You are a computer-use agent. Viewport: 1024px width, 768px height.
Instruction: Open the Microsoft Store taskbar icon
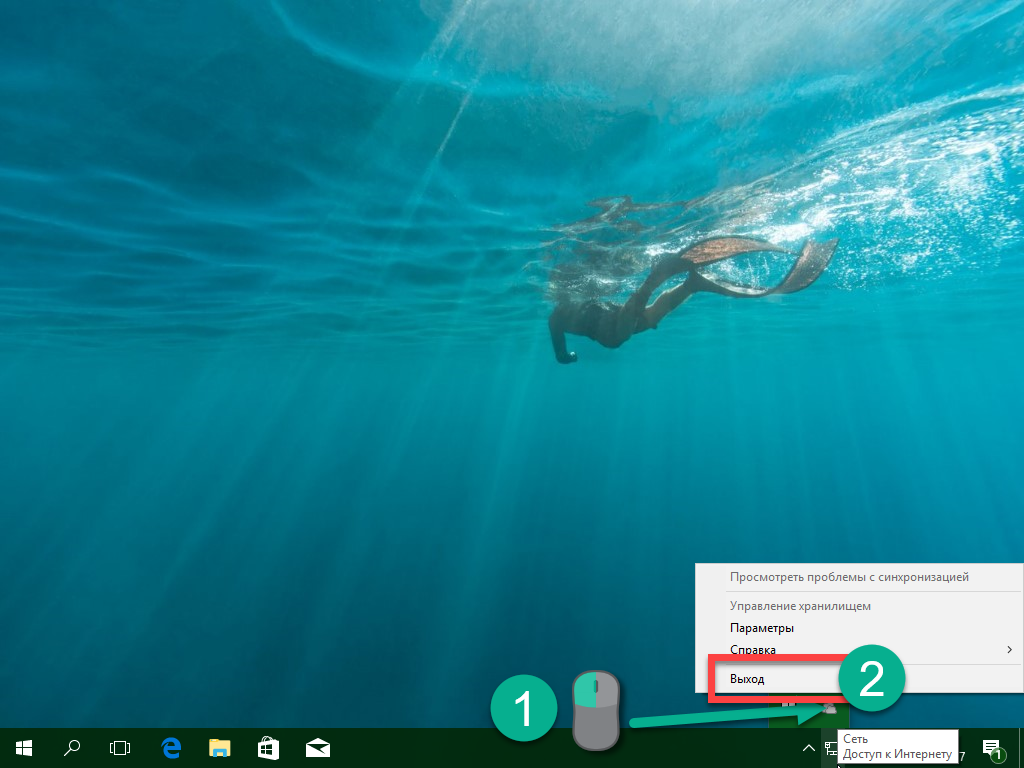(269, 747)
